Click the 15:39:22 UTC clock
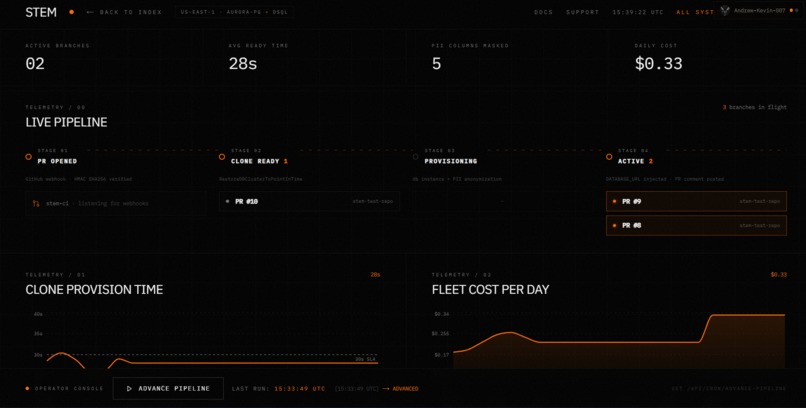 coord(637,12)
